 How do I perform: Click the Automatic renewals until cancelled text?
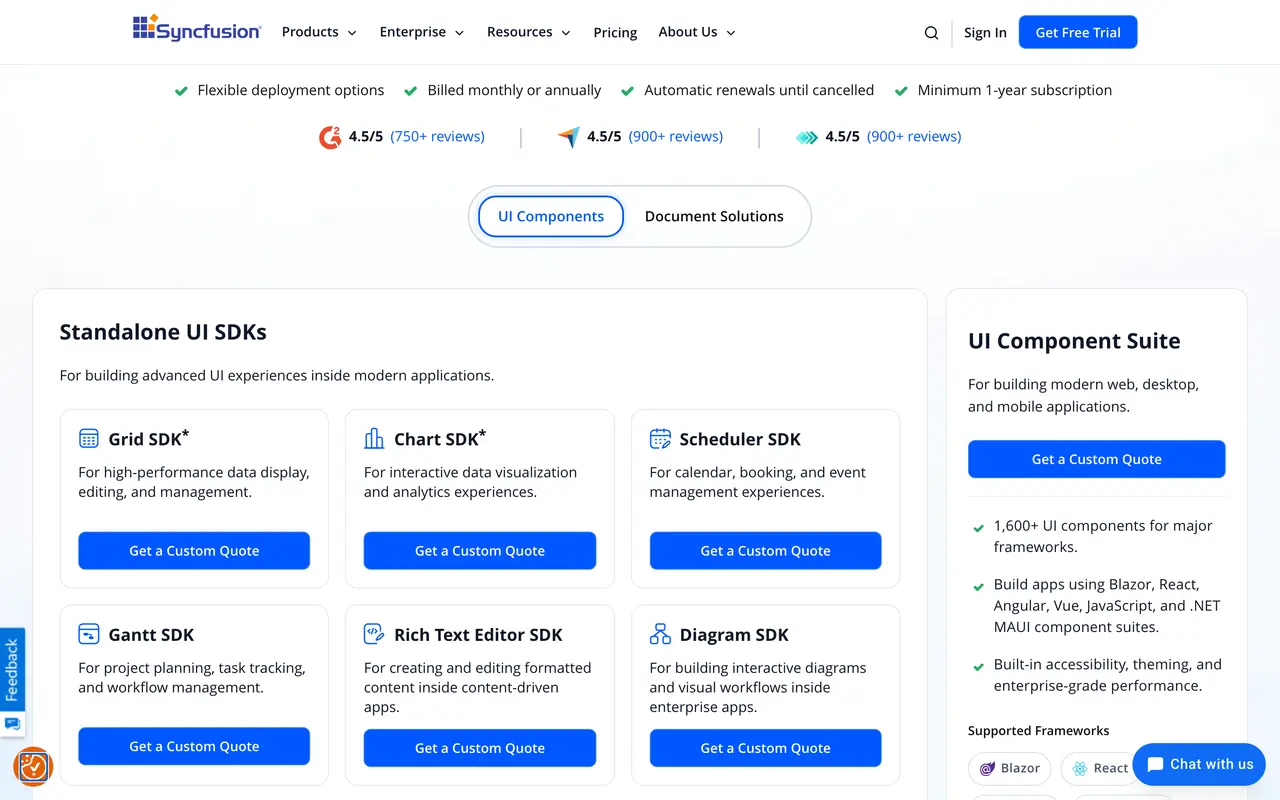coord(759,90)
